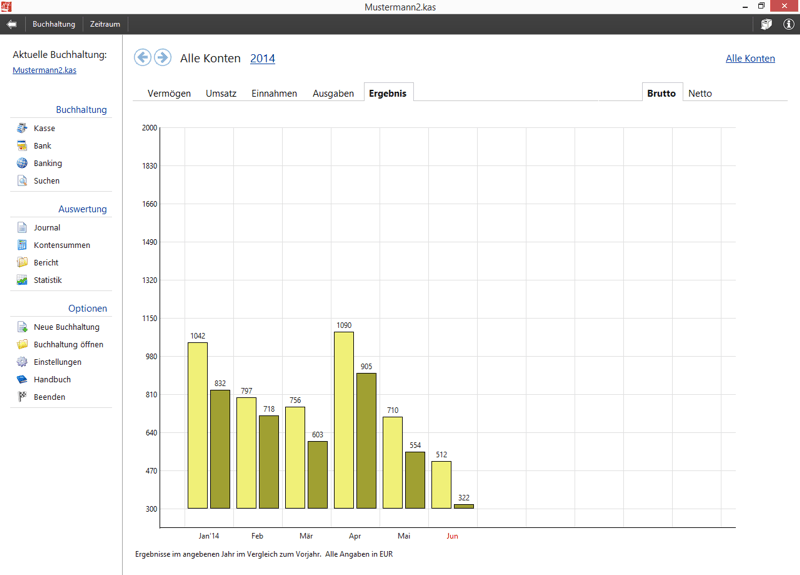Restore the window with the title bar button

coord(761,6)
